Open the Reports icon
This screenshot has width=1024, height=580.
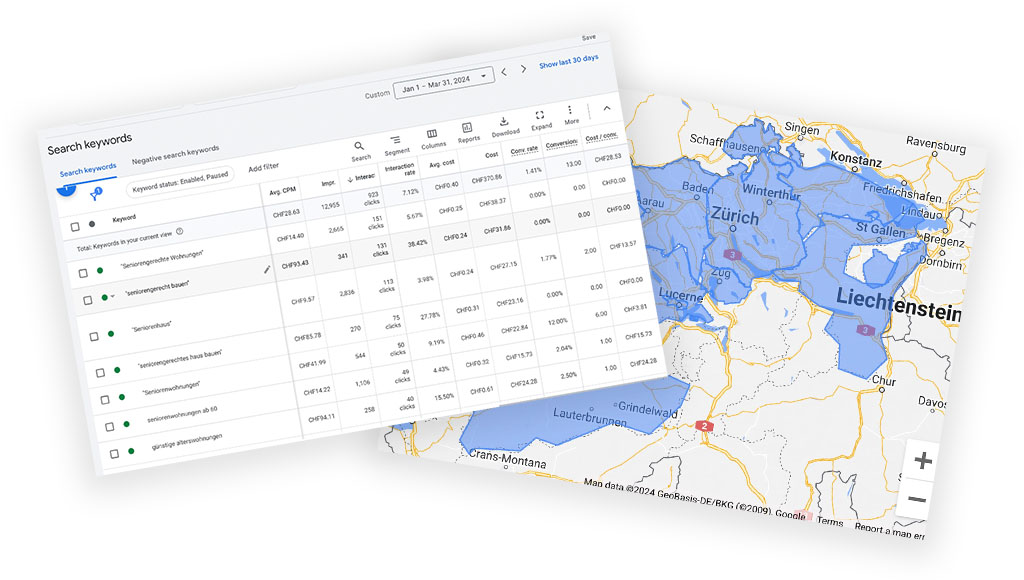(x=467, y=128)
